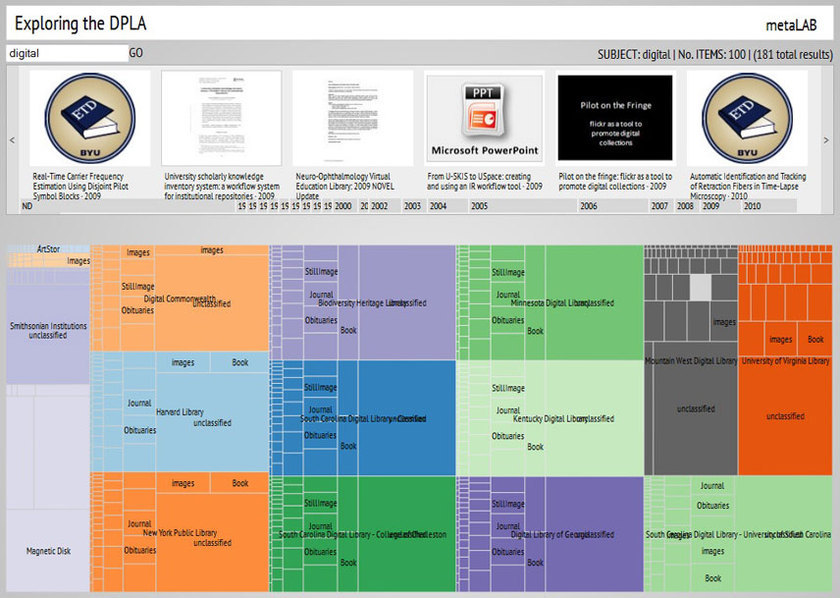Select Minnesota Digital Library unclassified block
This screenshot has width=840, height=598.
tap(594, 303)
